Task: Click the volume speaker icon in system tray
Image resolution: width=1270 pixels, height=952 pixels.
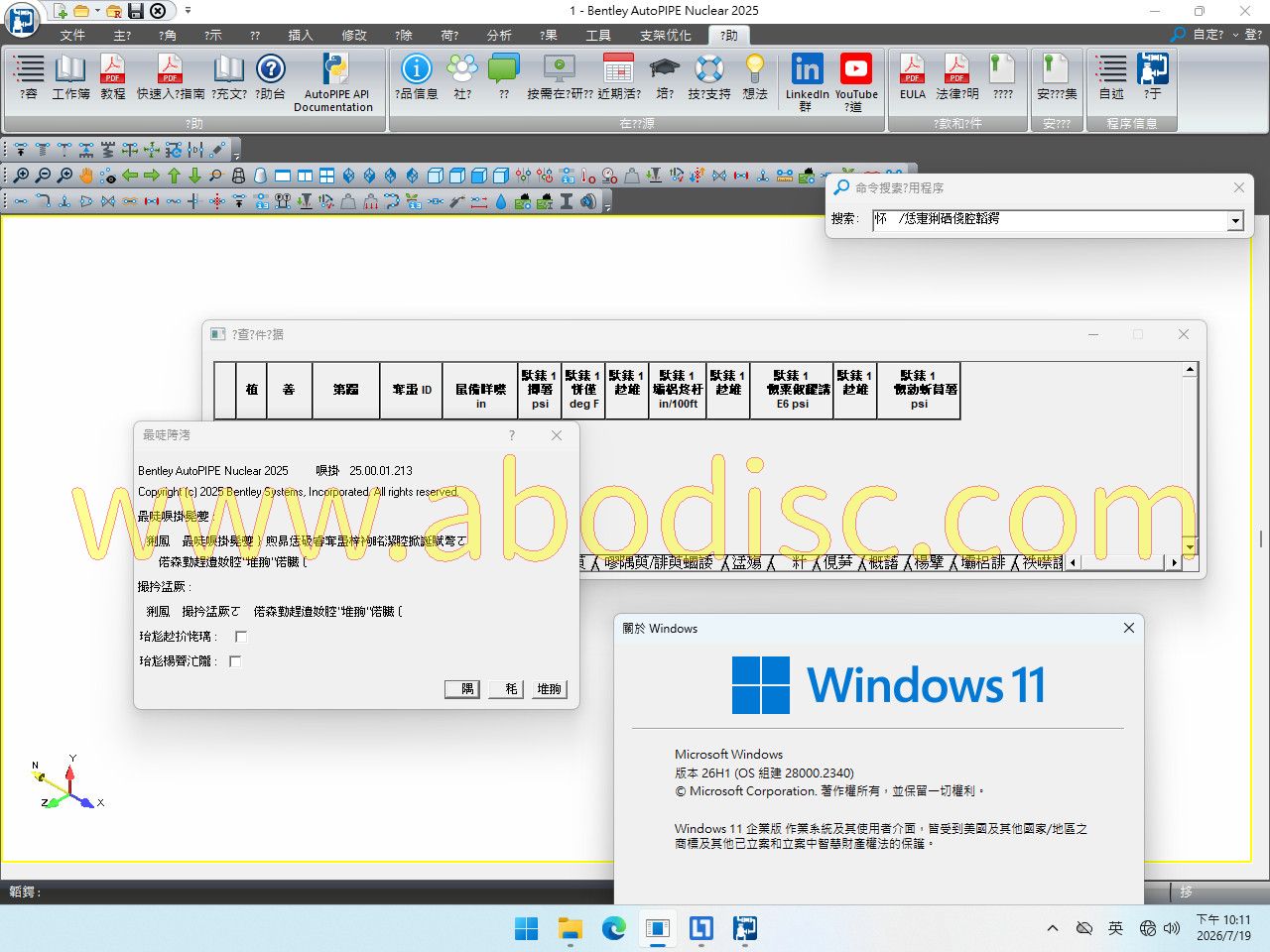Action: [1172, 928]
